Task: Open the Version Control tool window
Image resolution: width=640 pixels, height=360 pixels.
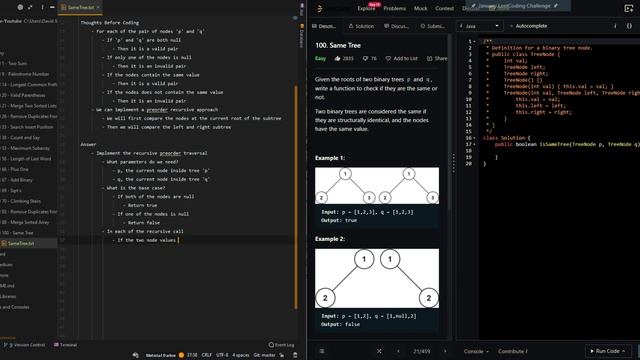Action: (24, 345)
